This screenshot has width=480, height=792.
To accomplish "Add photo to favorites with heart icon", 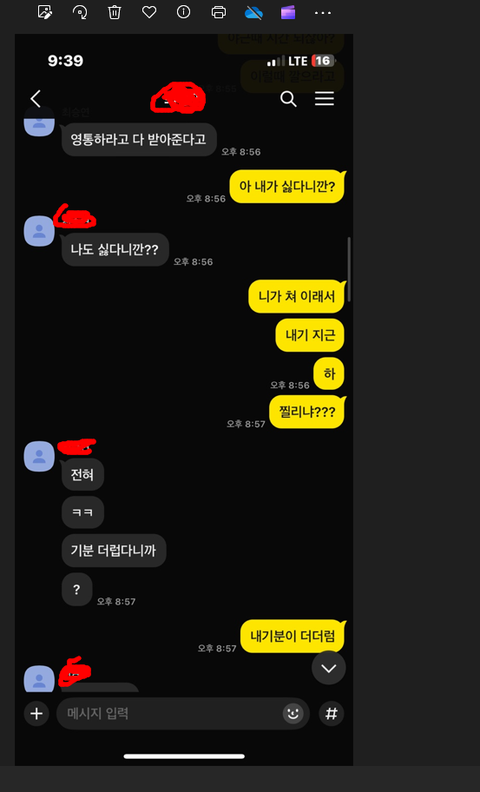I will tap(149, 12).
